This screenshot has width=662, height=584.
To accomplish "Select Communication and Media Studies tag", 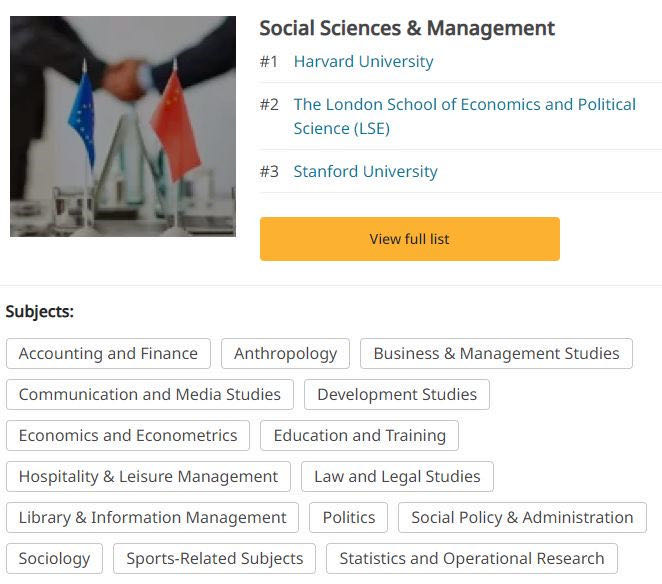I will (x=150, y=395).
